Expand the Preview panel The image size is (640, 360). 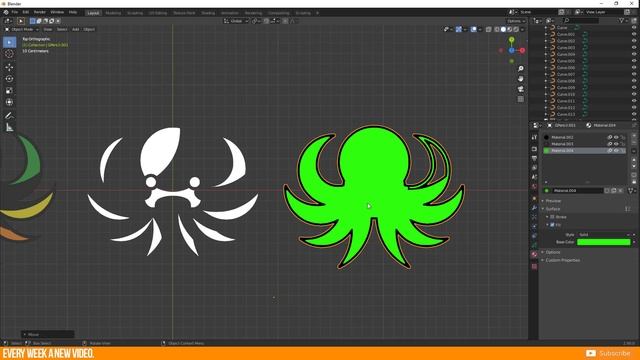tap(553, 201)
